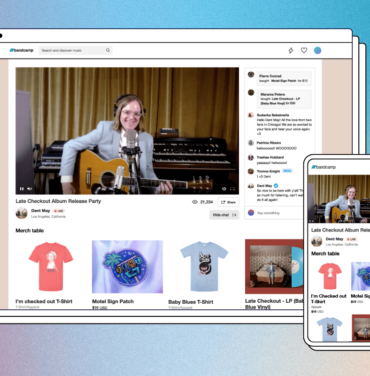Click the black window dot on the browser title bar

point(1,35)
